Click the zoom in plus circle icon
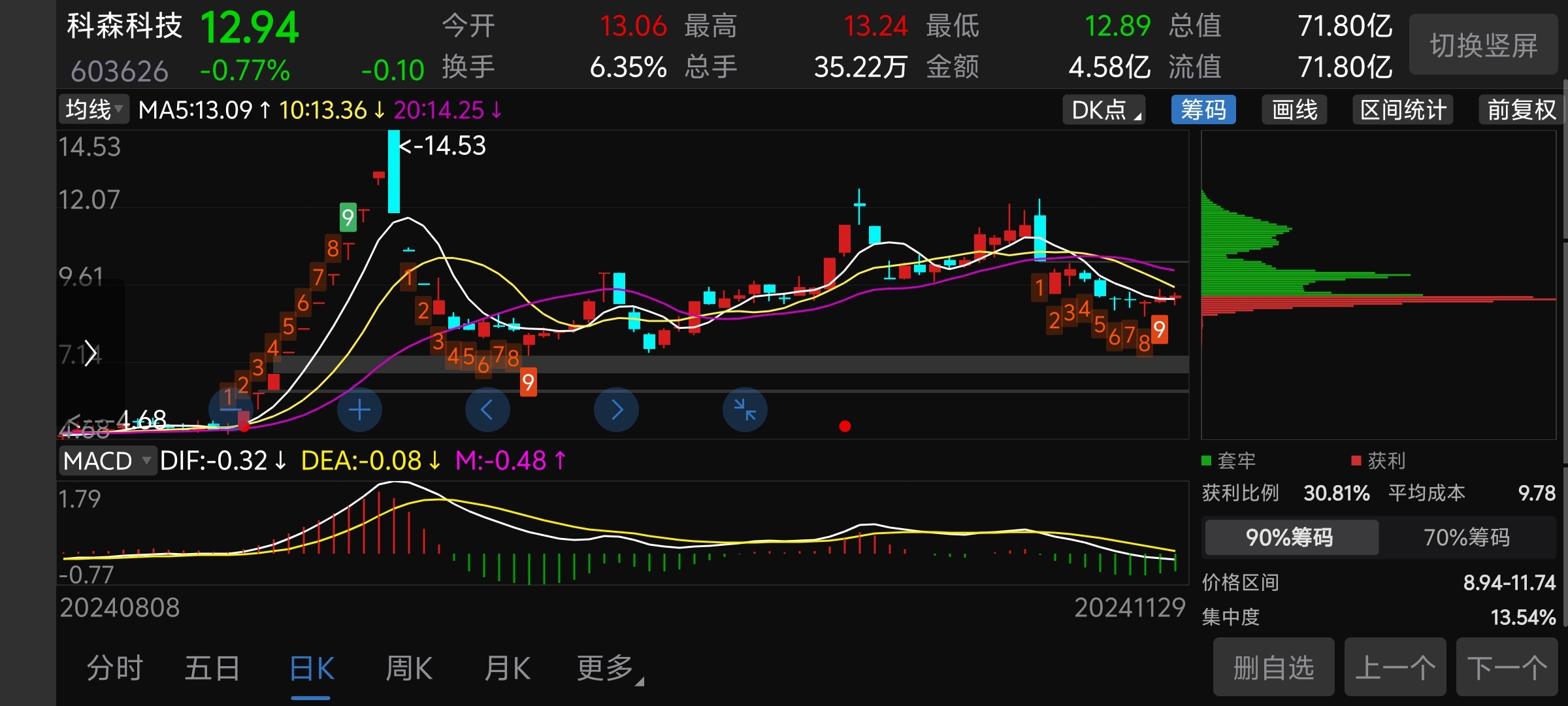 pos(359,410)
